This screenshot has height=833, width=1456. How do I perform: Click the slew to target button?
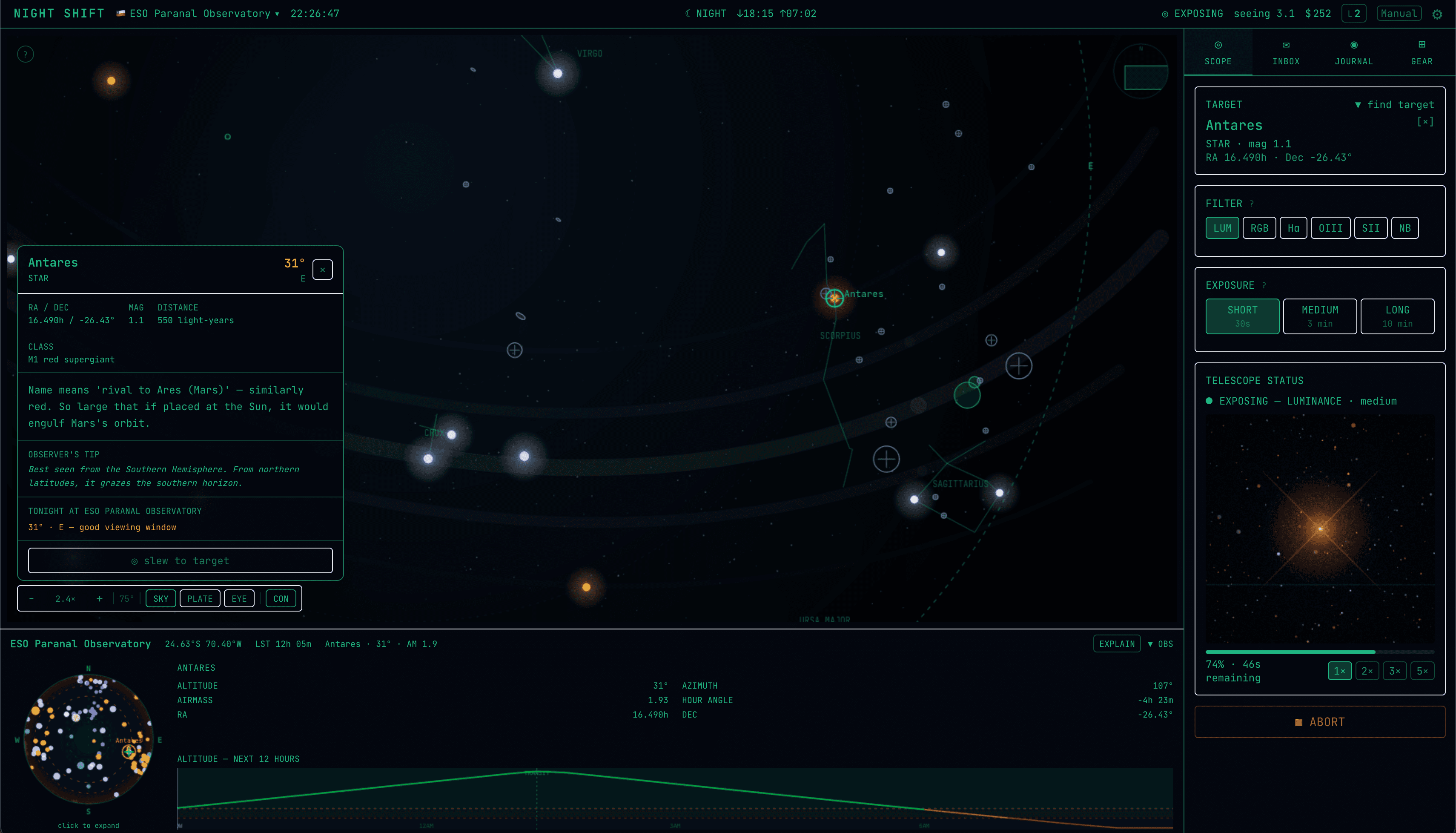tap(180, 560)
